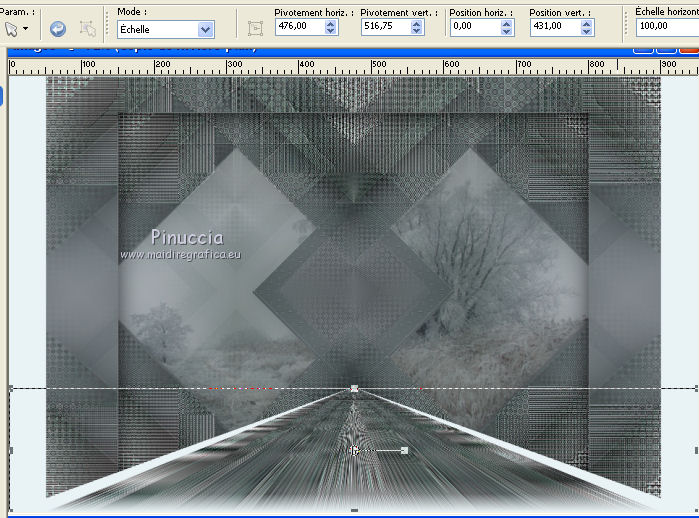Click the bottom center scale handle
Image resolution: width=699 pixels, height=518 pixels.
click(x=354, y=510)
